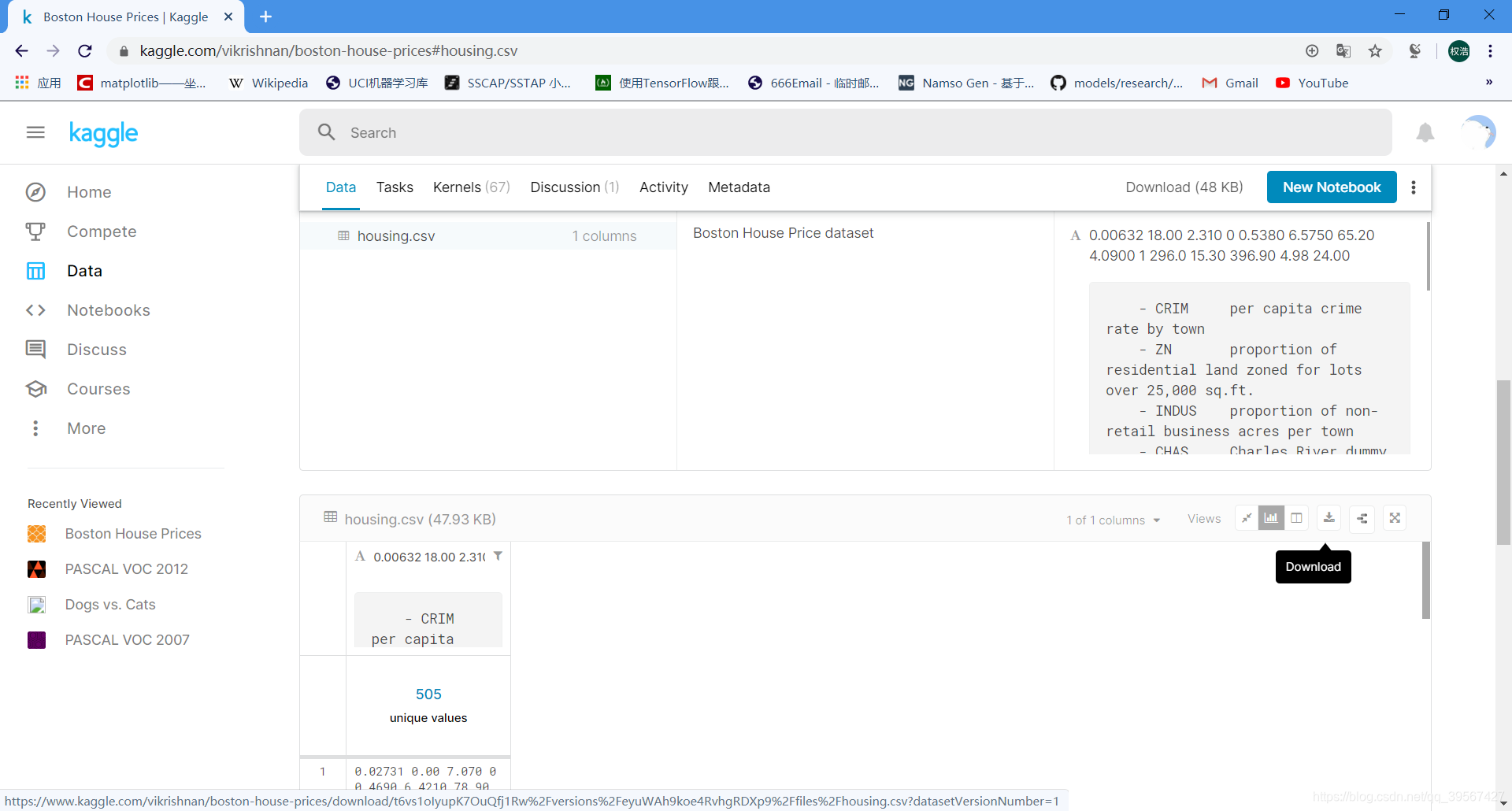The height and width of the screenshot is (811, 1512).
Task: Toggle the filter on the CRIM column header
Action: (x=498, y=556)
